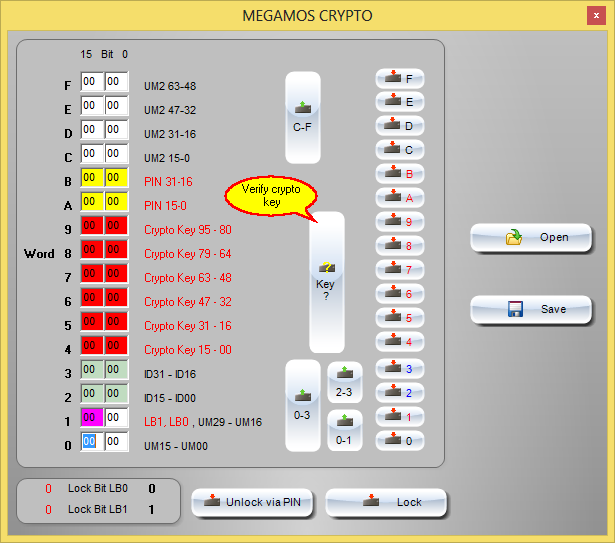Write crypto key word 6

coord(400,293)
